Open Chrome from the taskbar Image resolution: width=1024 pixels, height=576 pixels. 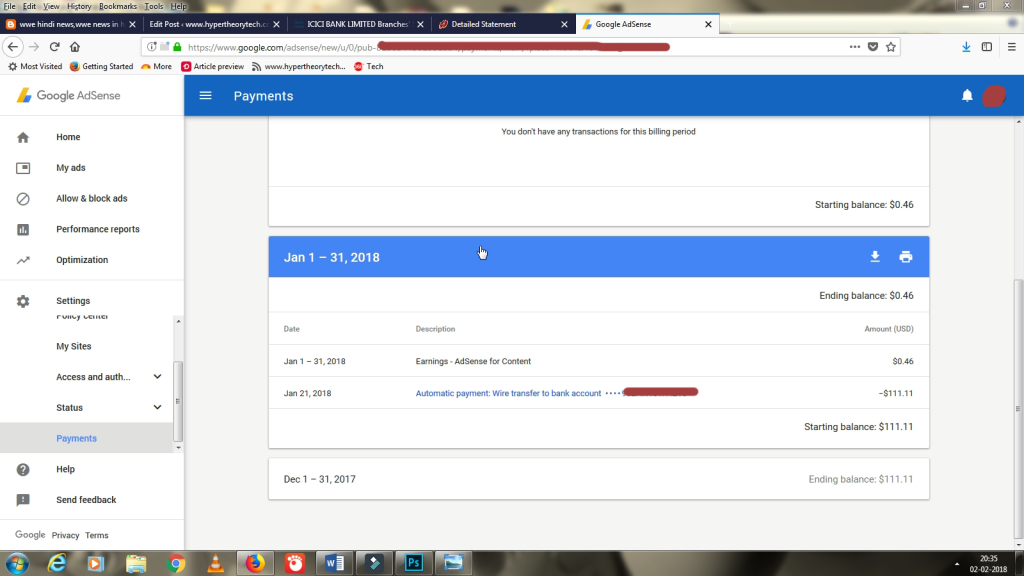pos(176,563)
